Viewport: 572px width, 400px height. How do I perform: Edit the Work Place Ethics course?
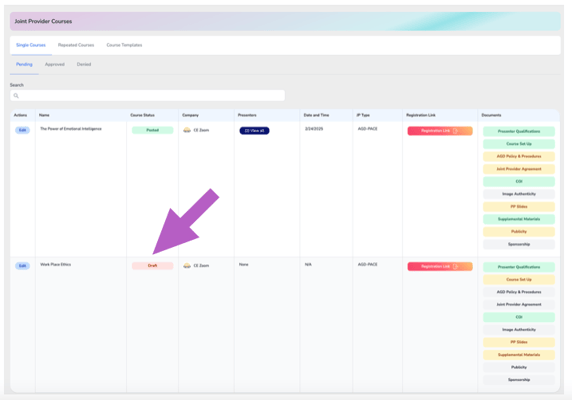coord(22,266)
